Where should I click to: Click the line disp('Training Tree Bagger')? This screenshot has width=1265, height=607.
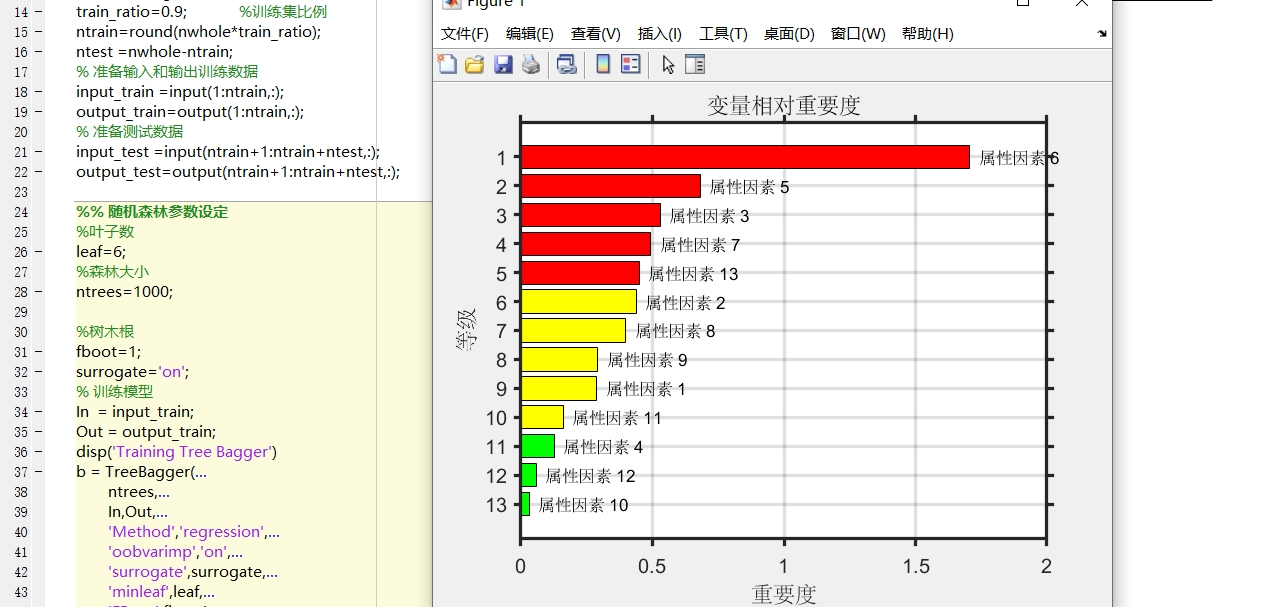176,452
